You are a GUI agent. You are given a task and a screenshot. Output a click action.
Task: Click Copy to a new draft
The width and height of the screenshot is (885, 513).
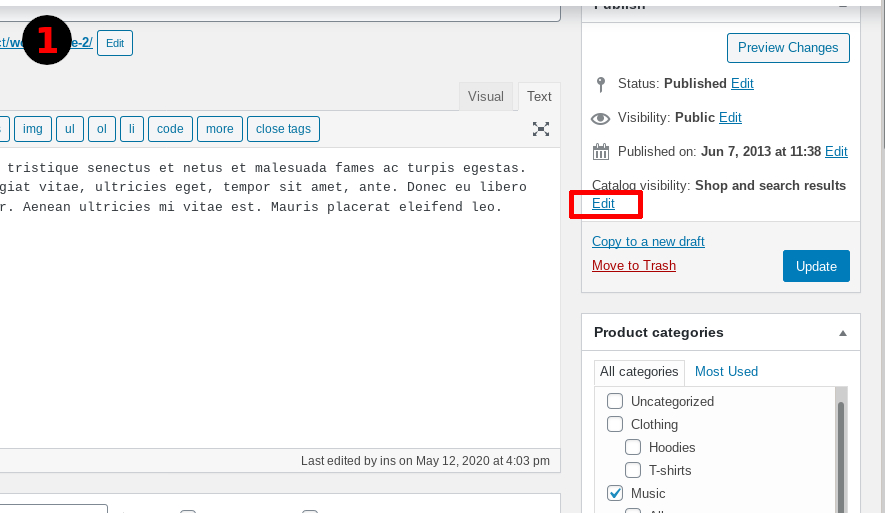(x=648, y=242)
